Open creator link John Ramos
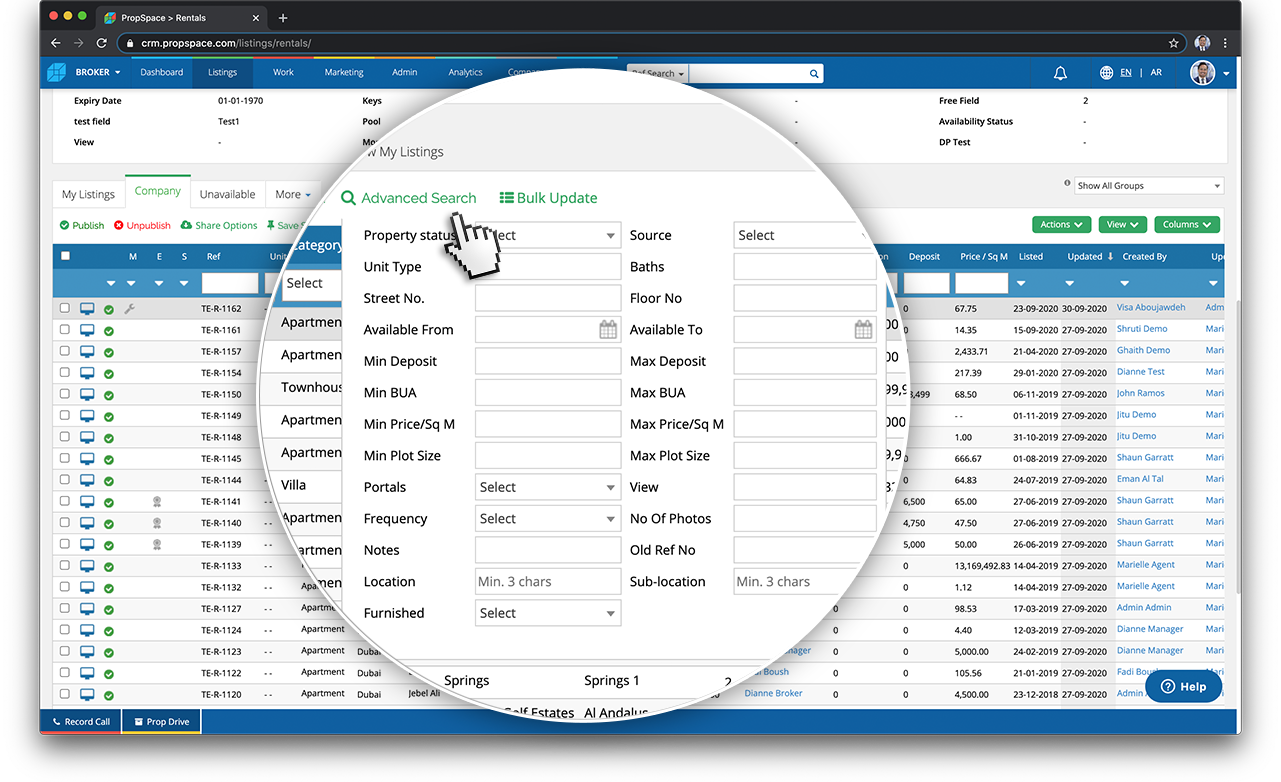This screenshot has width=1281, height=782. pos(1141,394)
